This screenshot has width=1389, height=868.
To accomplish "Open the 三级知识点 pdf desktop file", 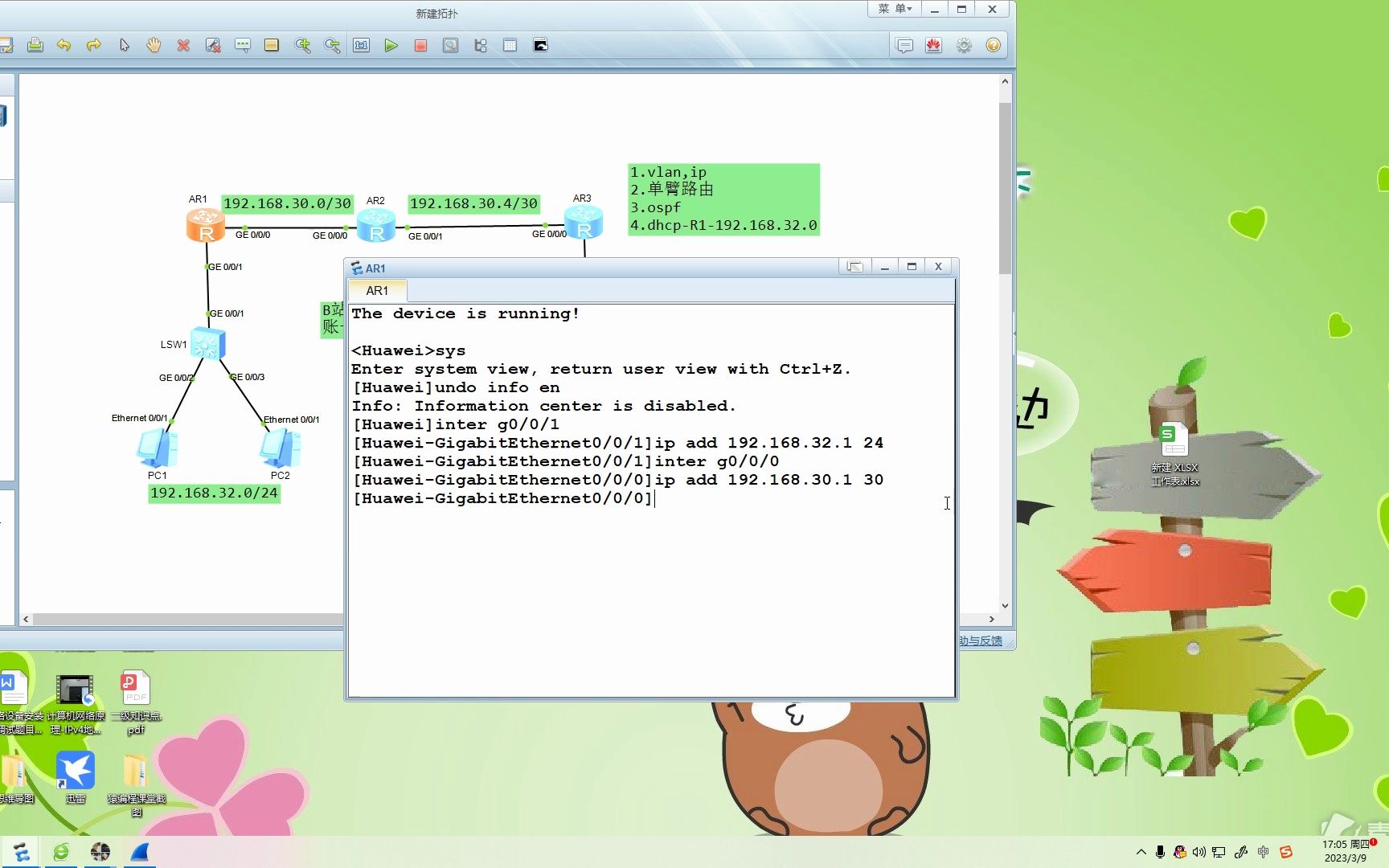I will [136, 702].
